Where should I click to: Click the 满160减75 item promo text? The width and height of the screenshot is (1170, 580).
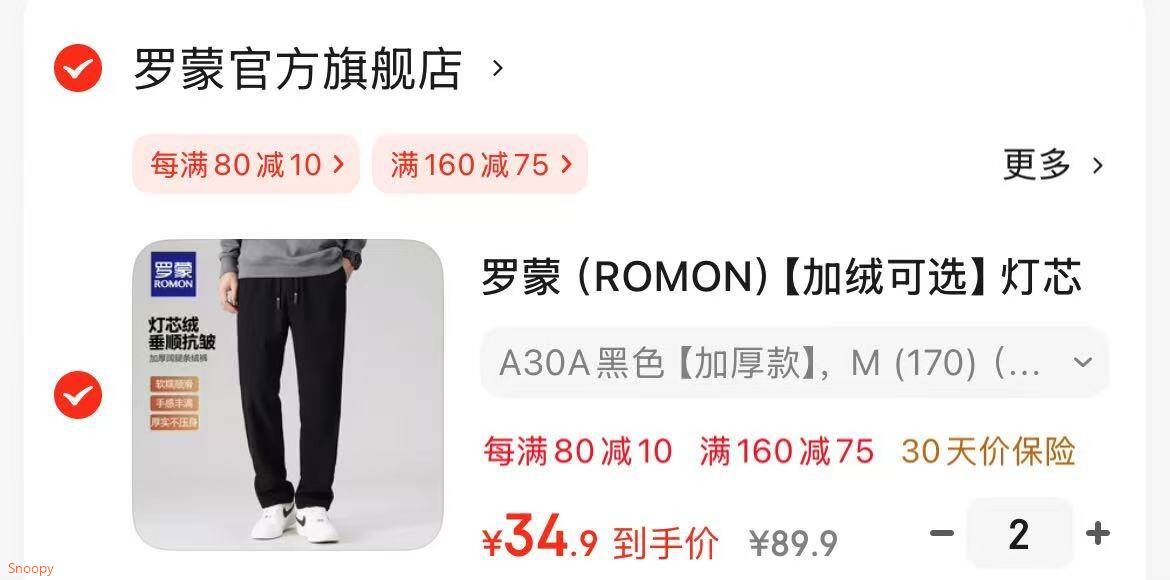tap(786, 452)
